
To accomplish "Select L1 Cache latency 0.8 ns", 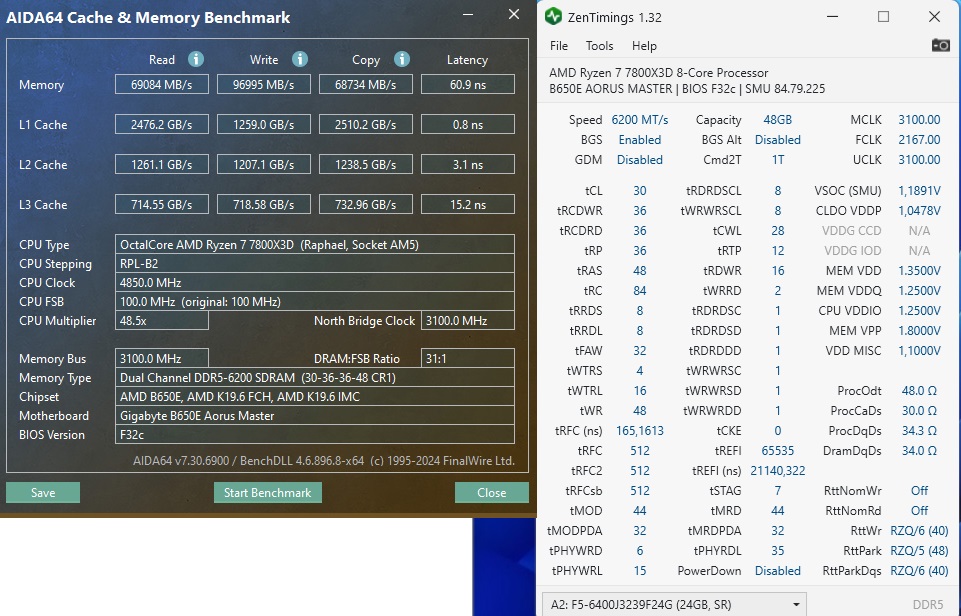I will point(468,124).
